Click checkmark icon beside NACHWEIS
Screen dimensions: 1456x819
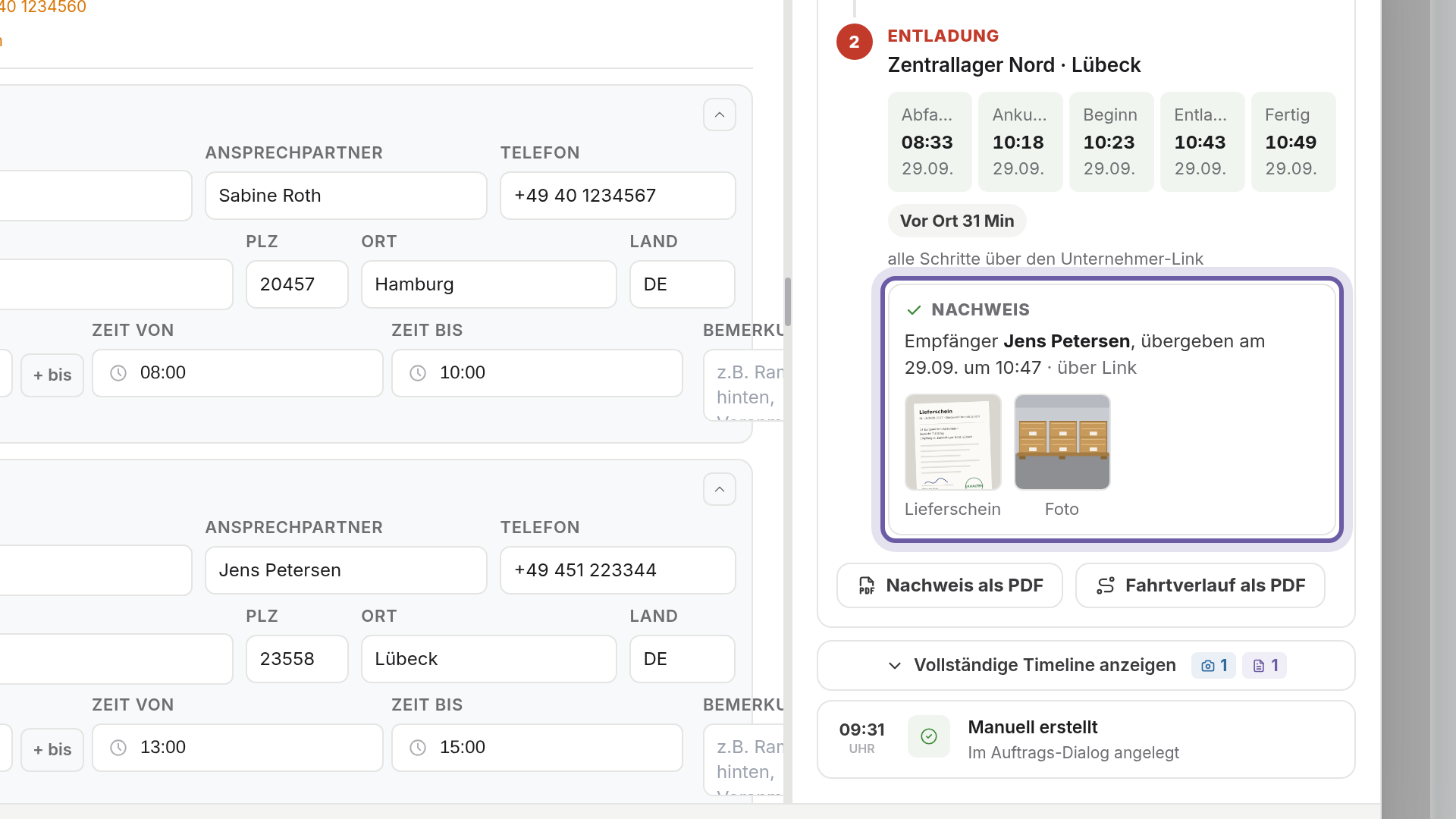[914, 310]
